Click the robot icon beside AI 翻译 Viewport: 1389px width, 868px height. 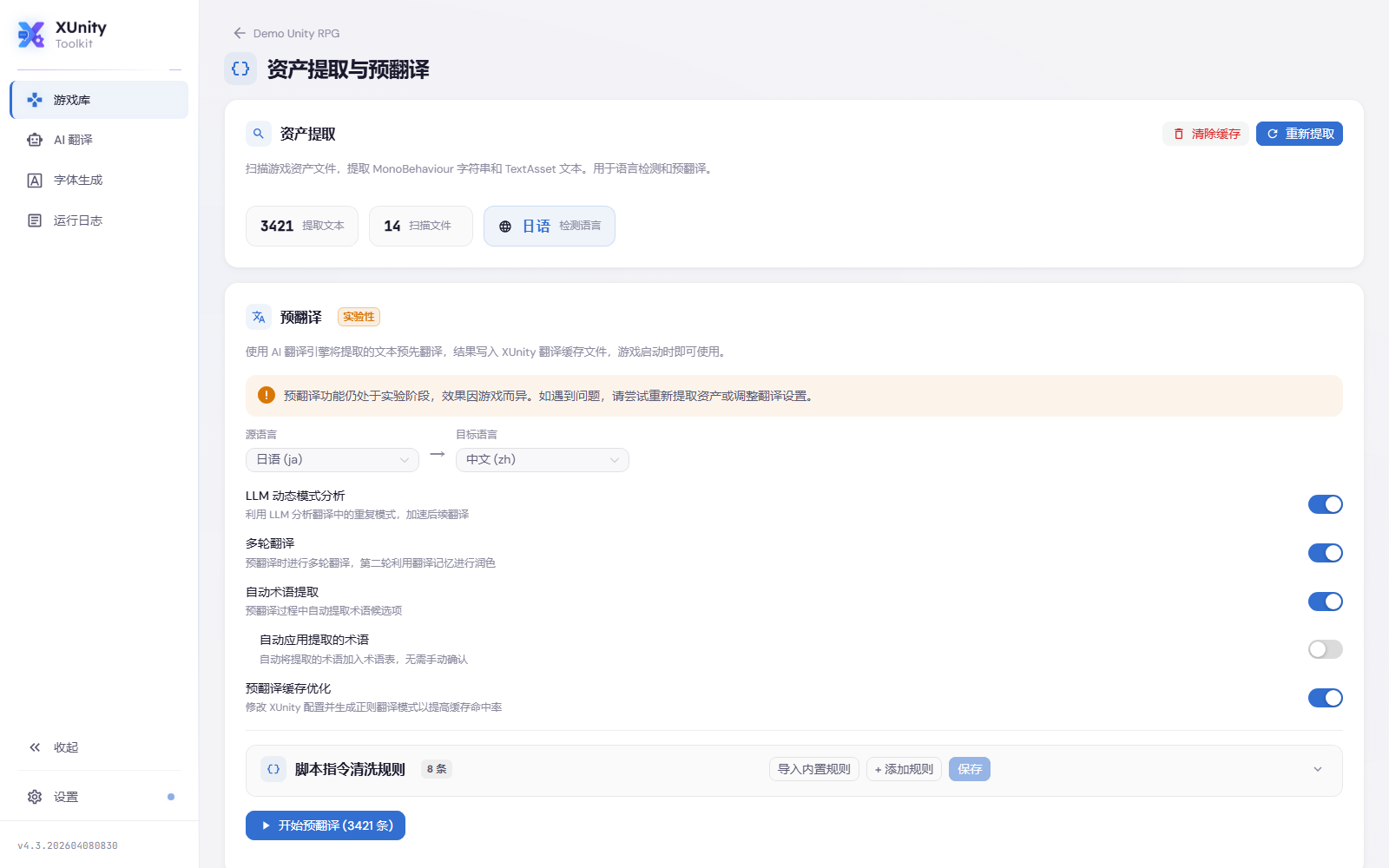[x=35, y=140]
